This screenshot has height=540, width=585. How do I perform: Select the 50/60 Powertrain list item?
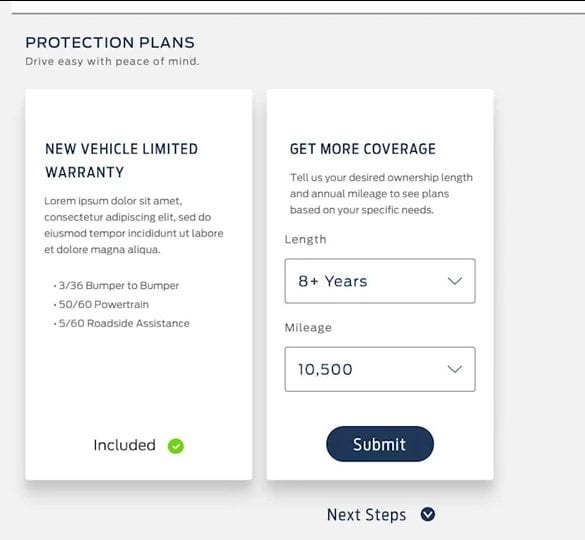(x=101, y=305)
